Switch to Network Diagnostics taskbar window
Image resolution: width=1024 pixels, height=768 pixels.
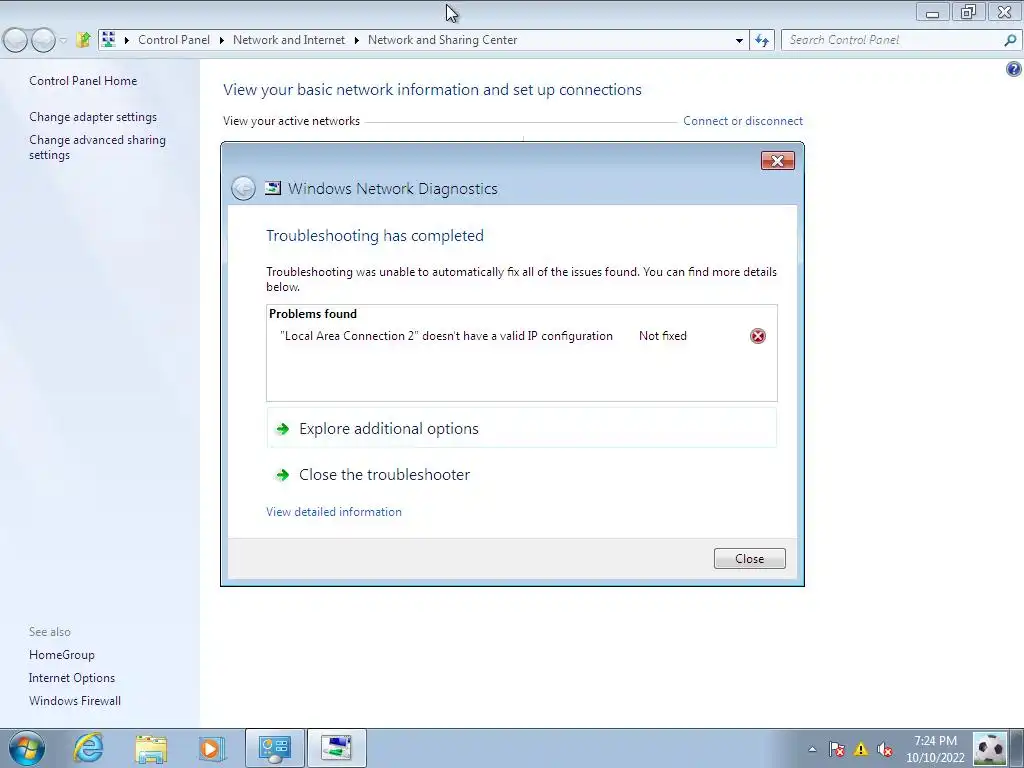pyautogui.click(x=336, y=748)
